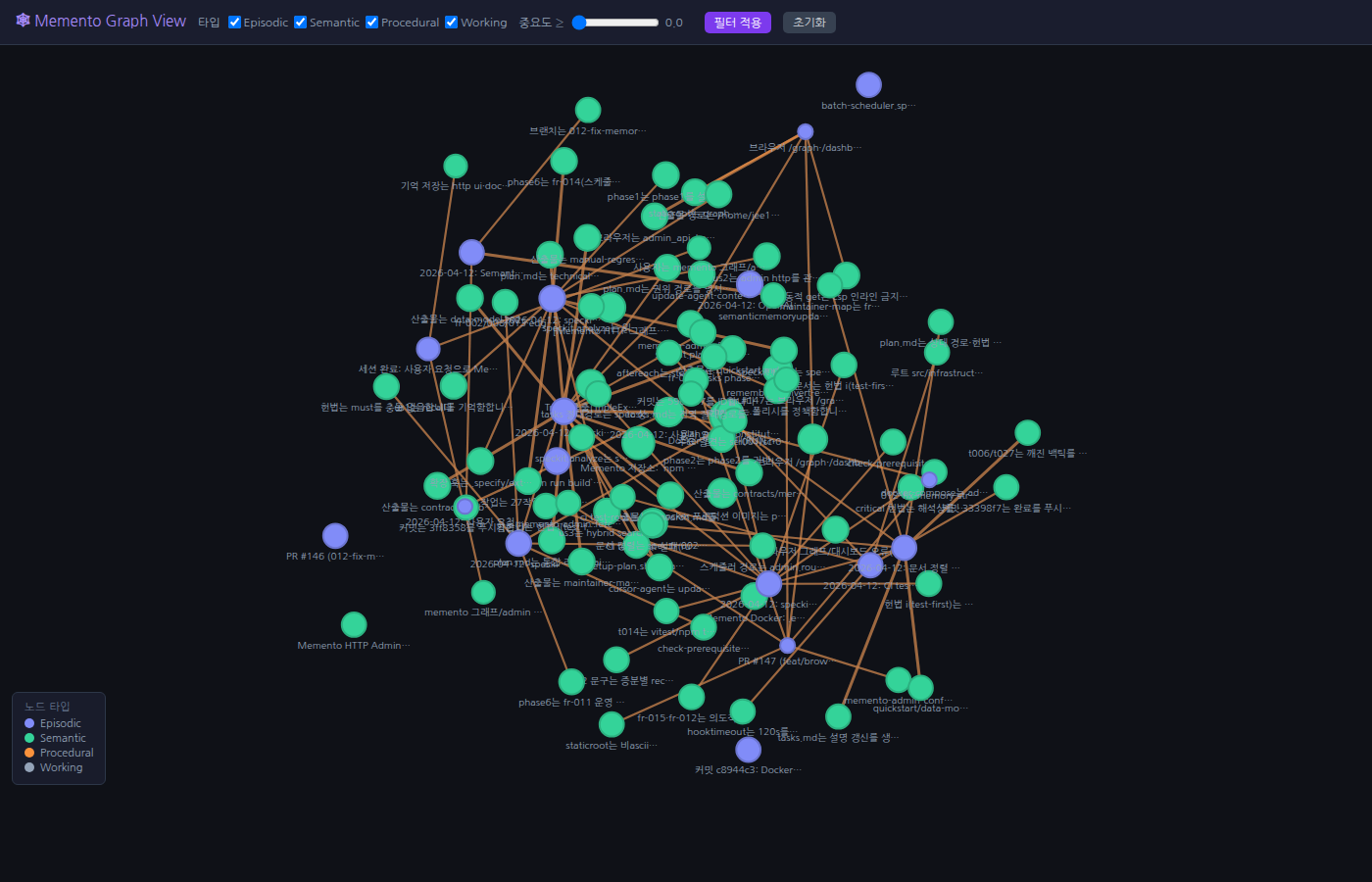Screen dimensions: 1372x882
Task: Click the 커밋 c8944c3: Docker… label text
Action: coord(749,770)
